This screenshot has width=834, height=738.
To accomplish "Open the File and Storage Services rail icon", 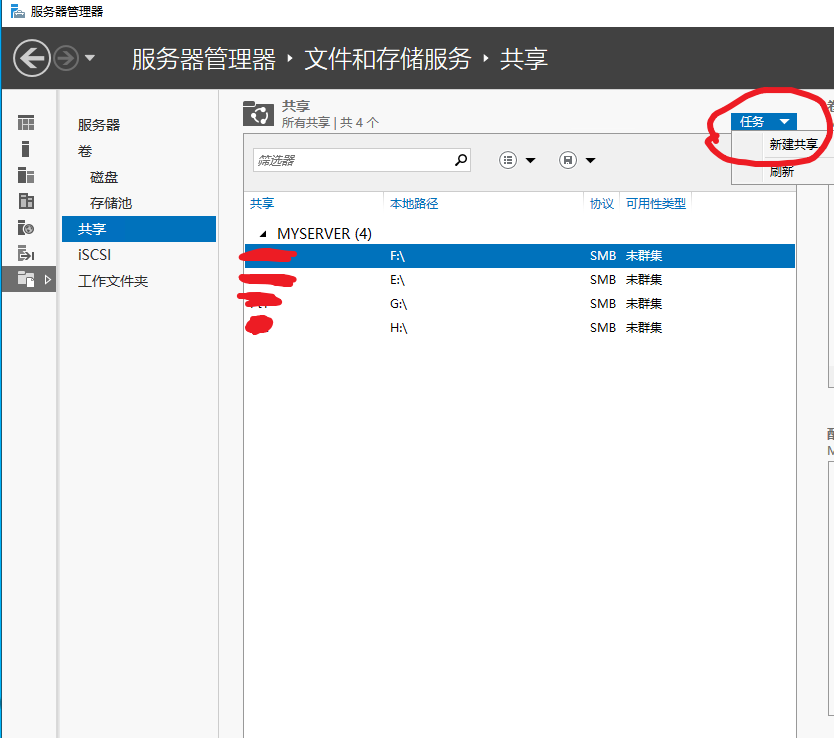I will [26, 280].
